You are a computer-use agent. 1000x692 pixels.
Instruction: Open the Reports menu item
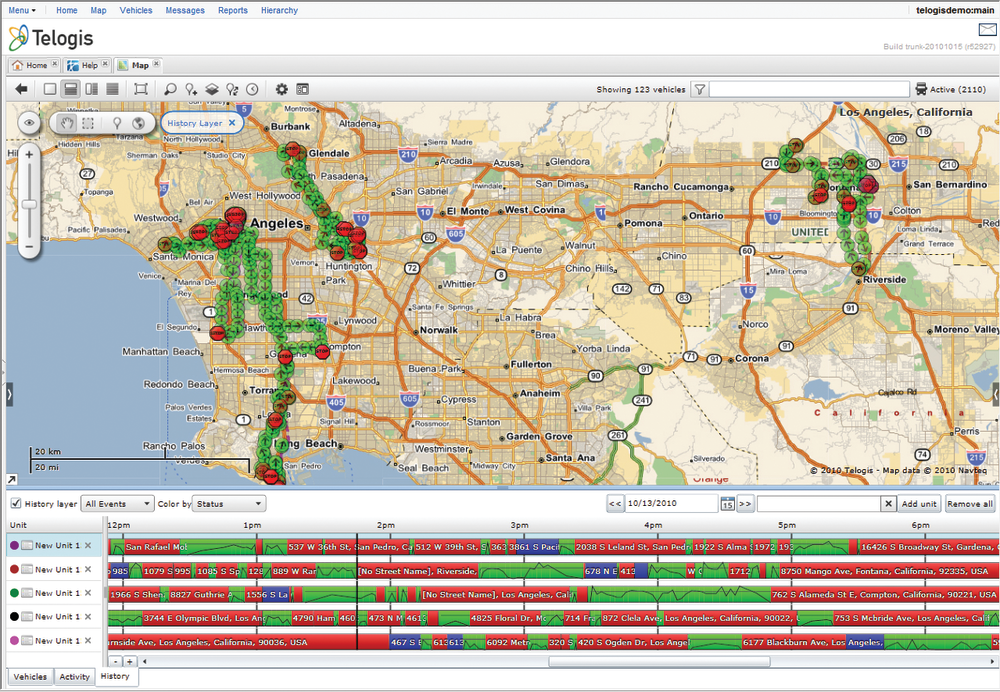232,10
